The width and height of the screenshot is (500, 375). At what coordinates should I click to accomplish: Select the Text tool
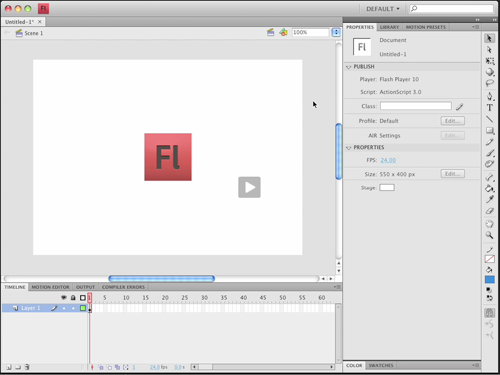pyautogui.click(x=489, y=108)
